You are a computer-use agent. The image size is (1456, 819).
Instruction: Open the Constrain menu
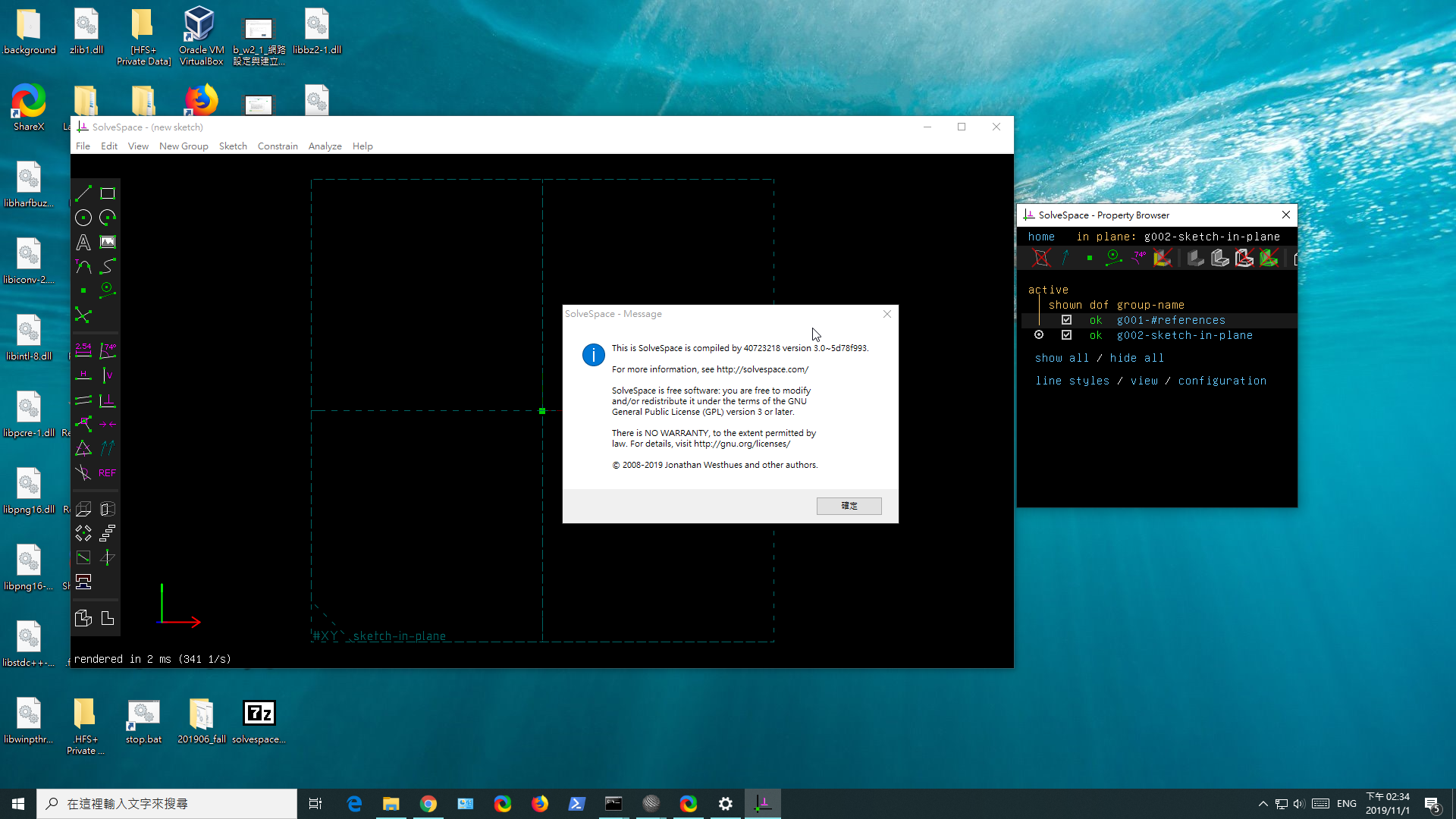click(x=278, y=146)
